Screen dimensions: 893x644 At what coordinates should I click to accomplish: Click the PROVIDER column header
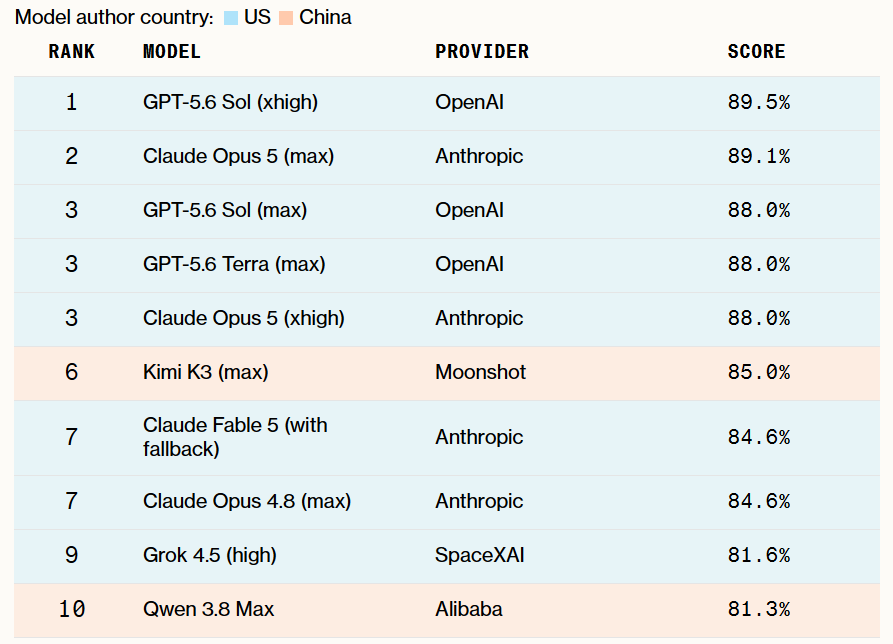click(482, 52)
